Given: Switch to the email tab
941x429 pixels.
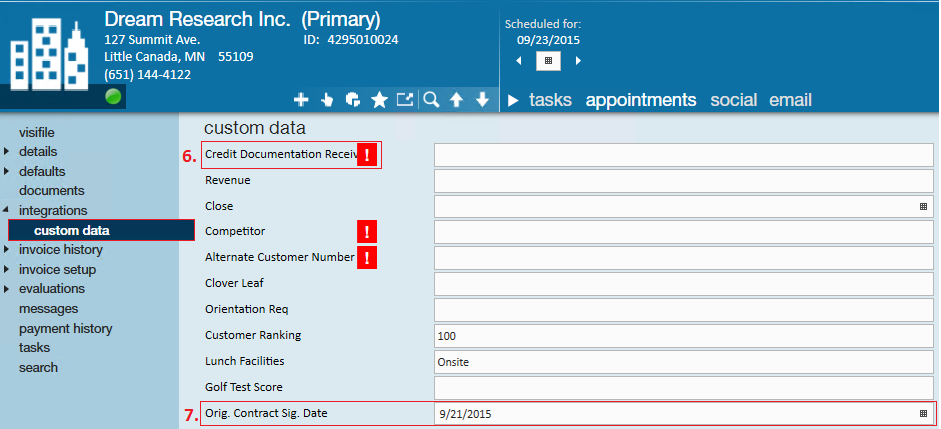Looking at the screenshot, I should pyautogui.click(x=790, y=100).
